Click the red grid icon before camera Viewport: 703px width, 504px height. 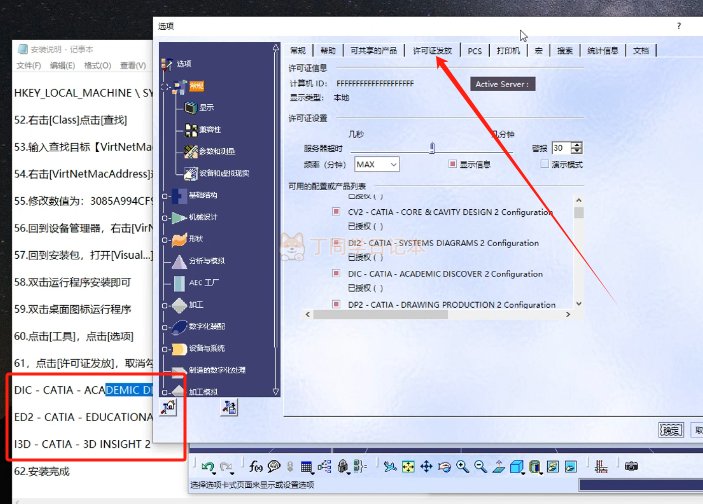click(601, 467)
